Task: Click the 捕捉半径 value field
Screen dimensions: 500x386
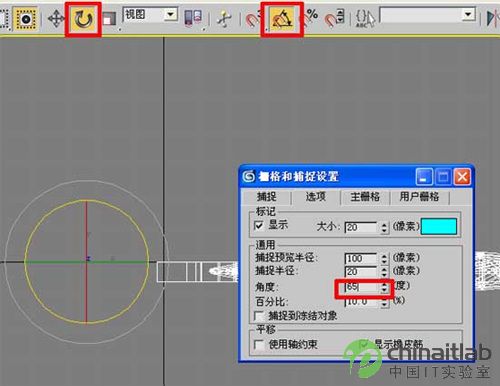Action: pyautogui.click(x=361, y=272)
